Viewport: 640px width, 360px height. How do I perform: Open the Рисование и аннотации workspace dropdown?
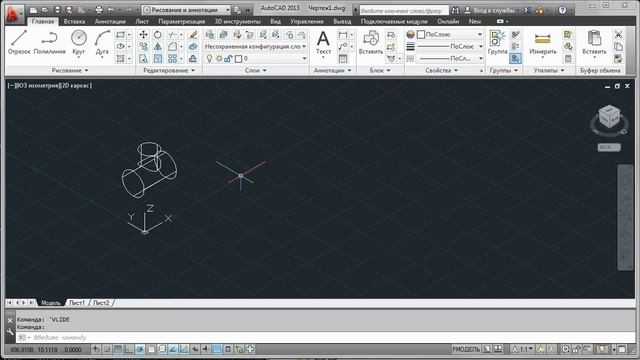[187, 10]
